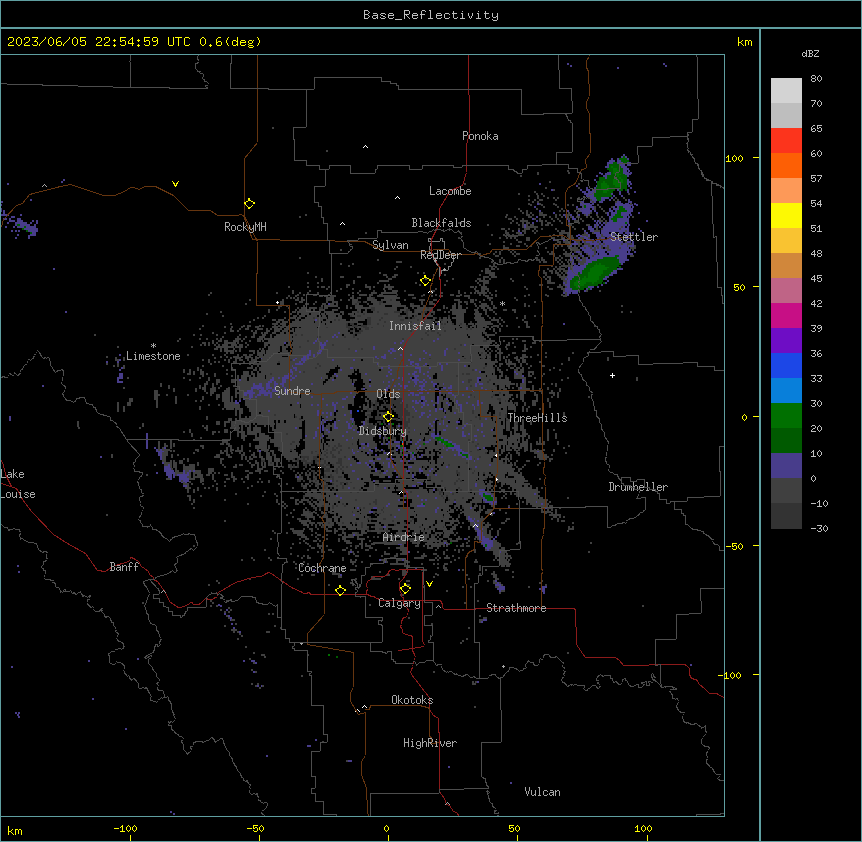The image size is (862, 842).
Task: Select the yellow 51-54 dBZ legend color
Action: tap(786, 216)
